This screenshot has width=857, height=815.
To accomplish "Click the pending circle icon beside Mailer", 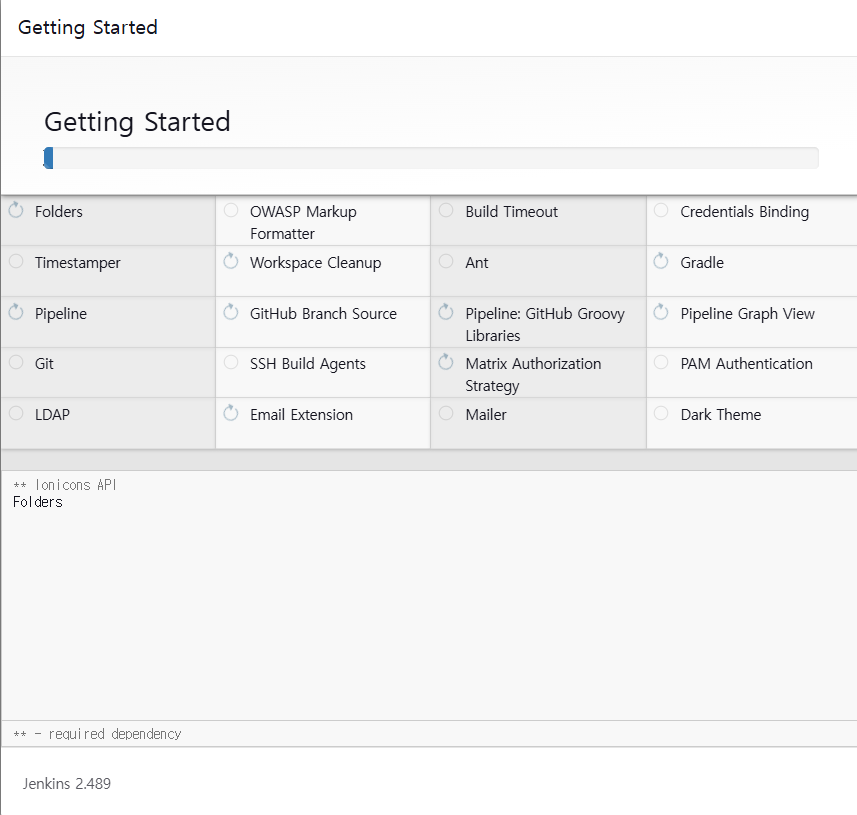I will pos(446,413).
